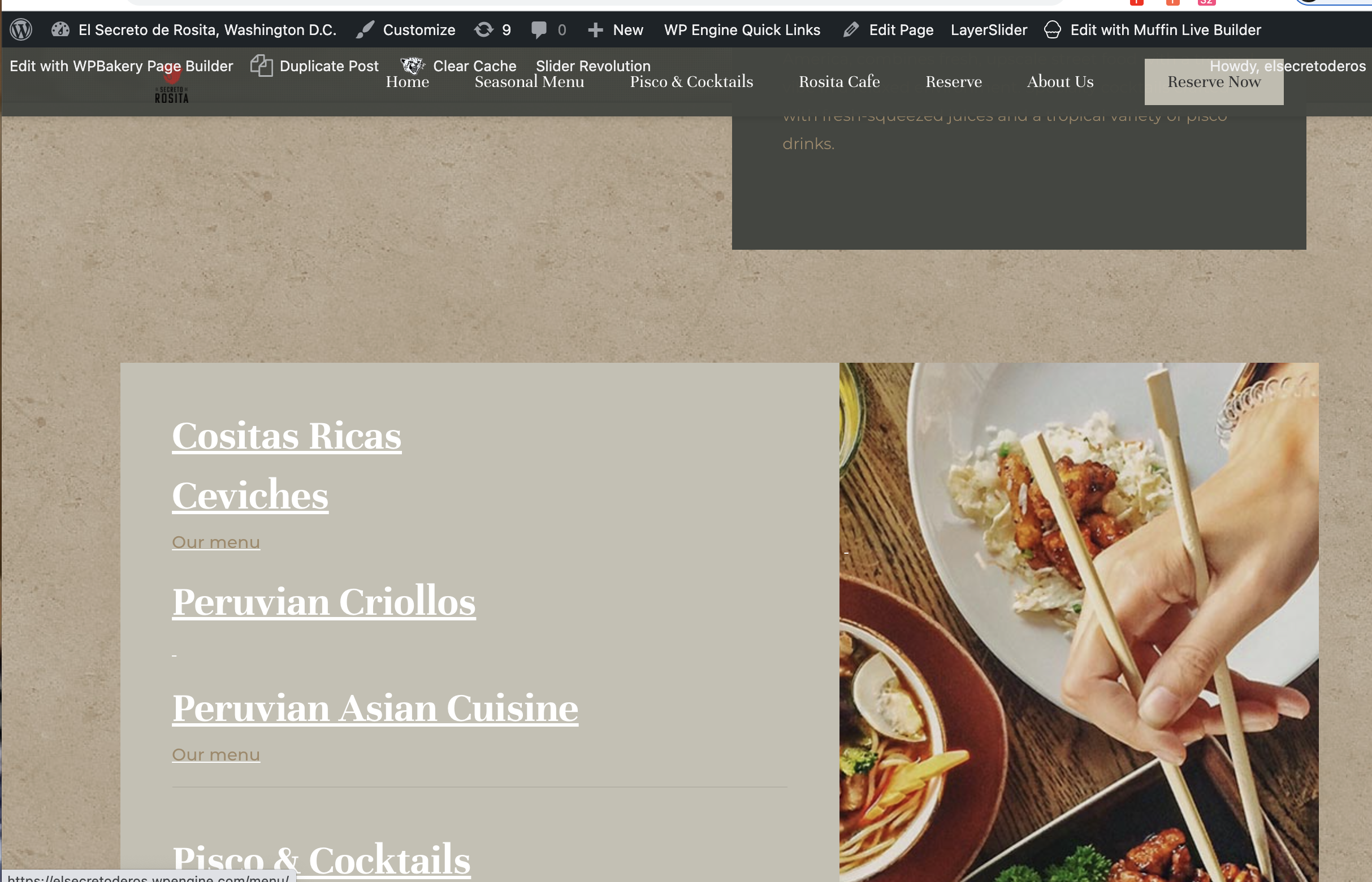Launch Edit with WPBakery Page Builder
This screenshot has width=1372, height=882.
click(x=122, y=66)
